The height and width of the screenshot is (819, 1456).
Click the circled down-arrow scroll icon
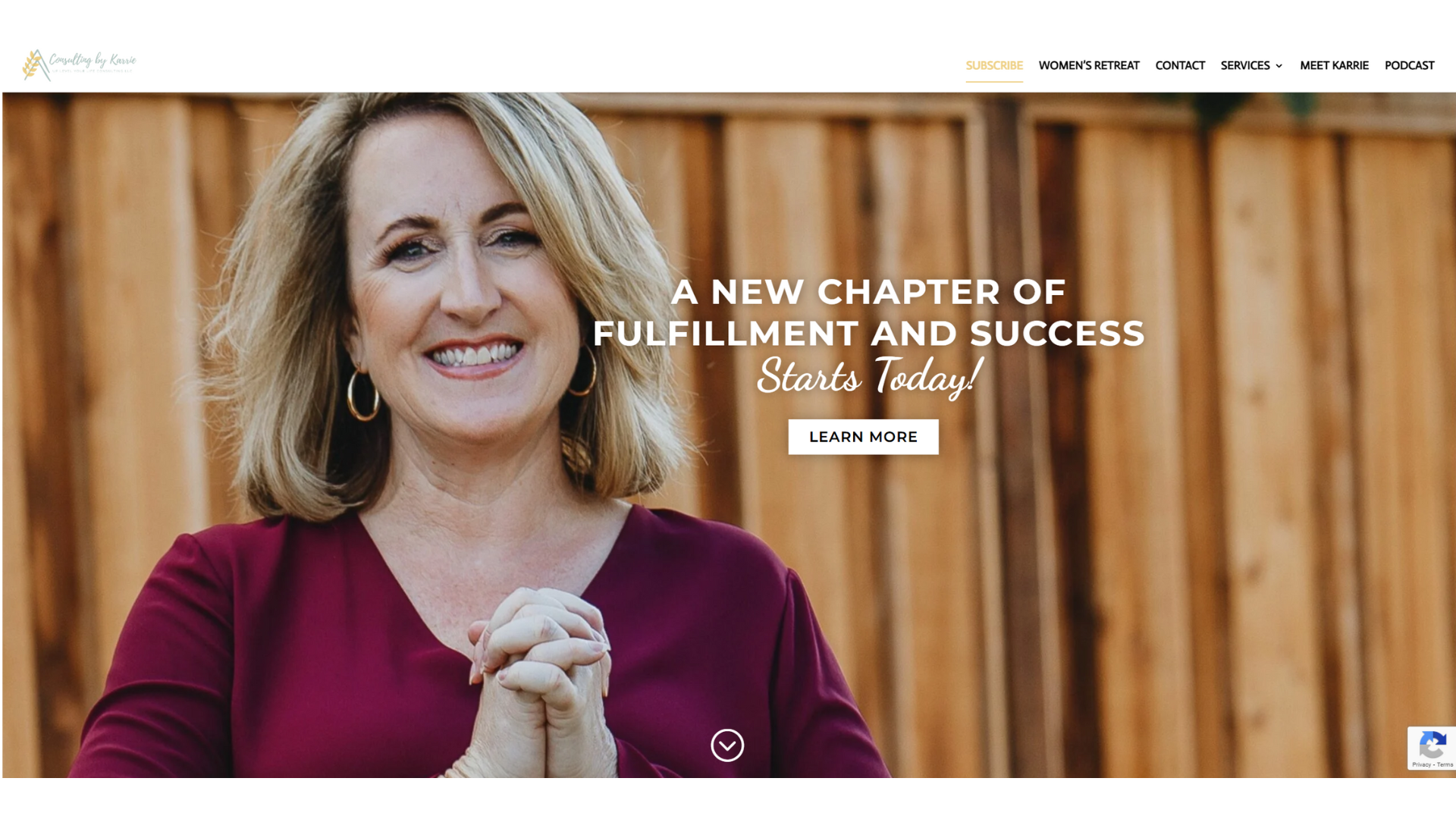727,745
